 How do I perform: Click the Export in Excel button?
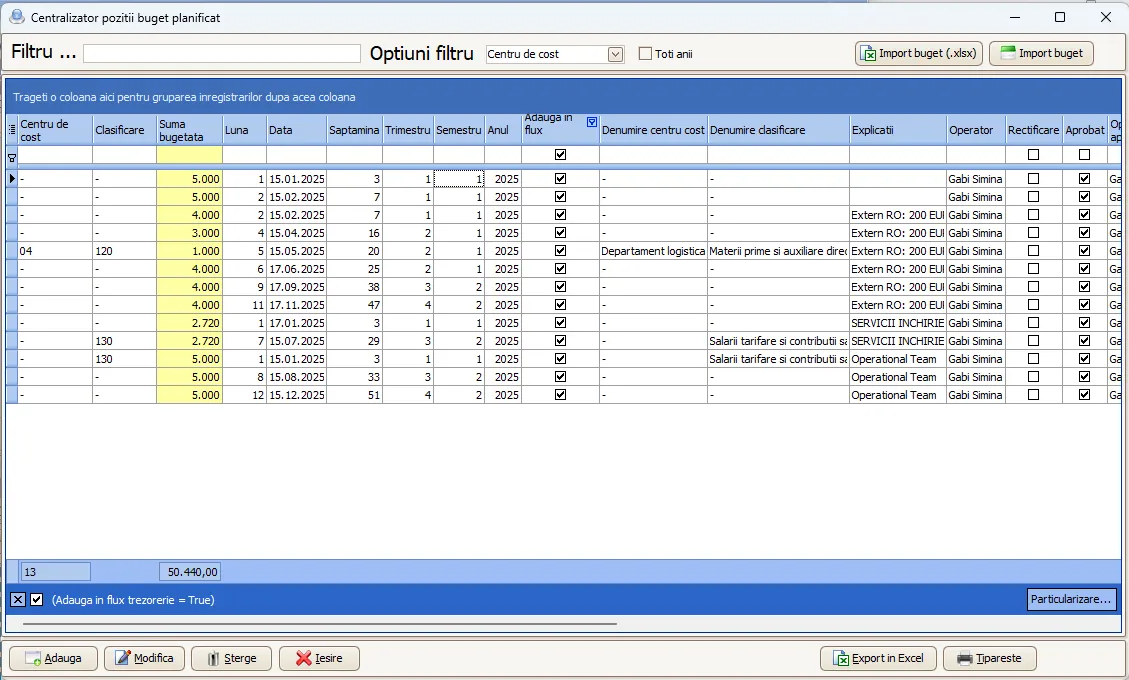tap(878, 658)
